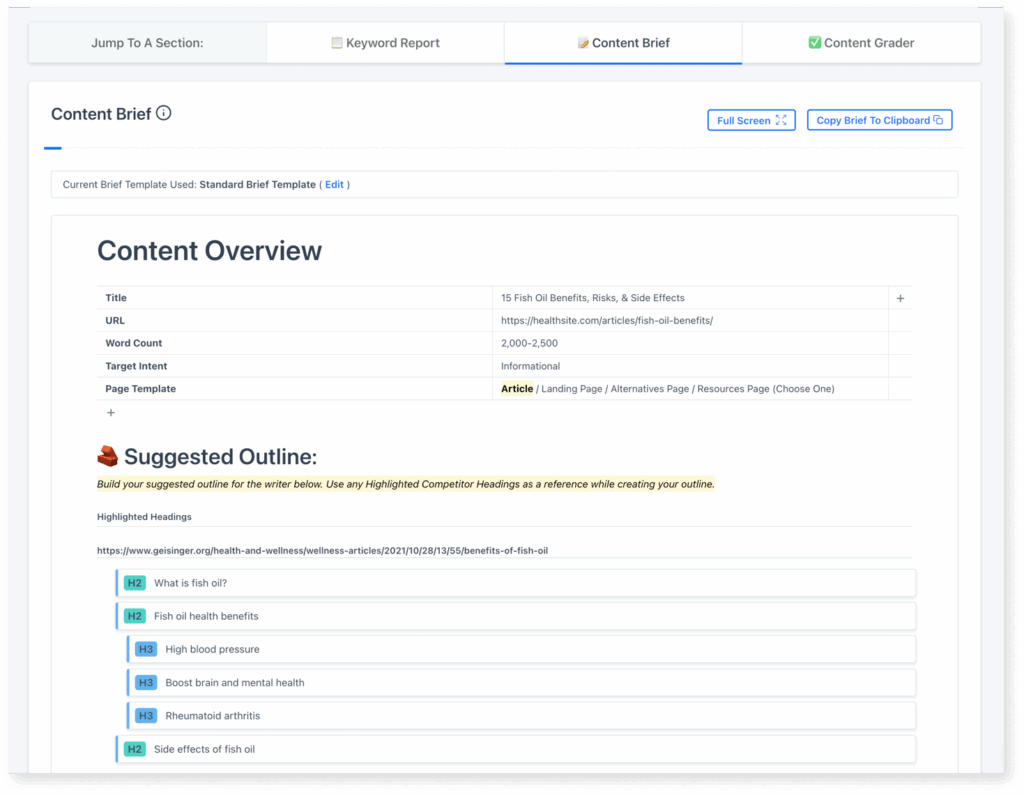Open the Jump To A Section selector
1024x794 pixels.
coord(146,42)
